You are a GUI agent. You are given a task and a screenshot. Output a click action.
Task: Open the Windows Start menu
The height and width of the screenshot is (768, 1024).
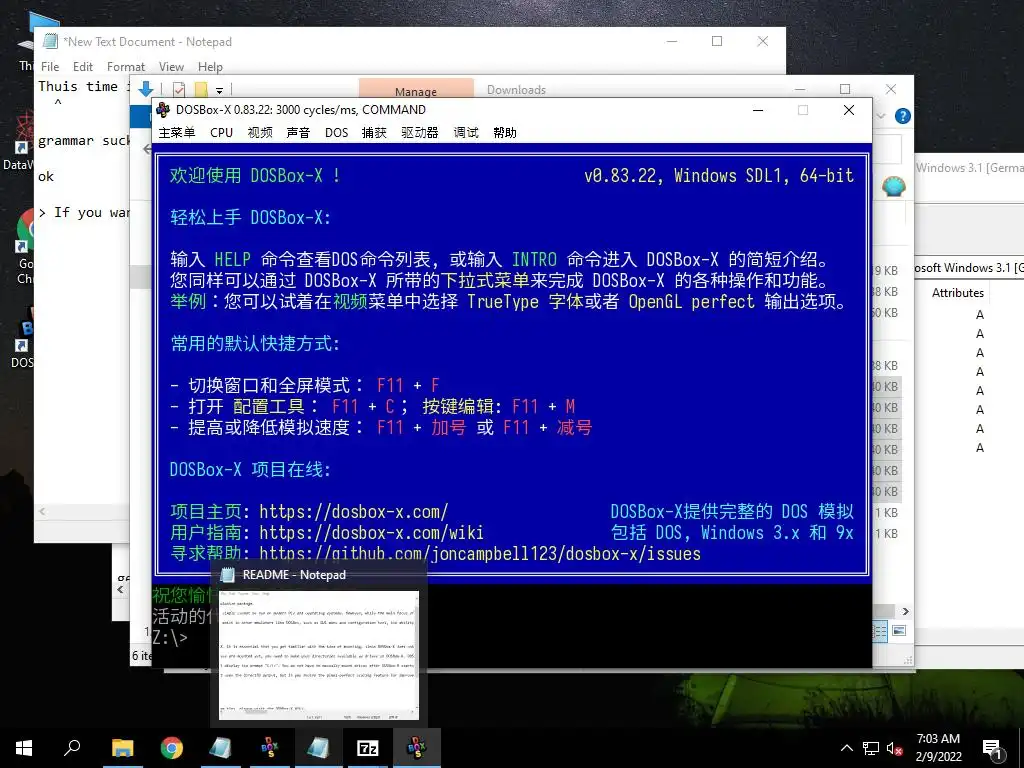(24, 748)
